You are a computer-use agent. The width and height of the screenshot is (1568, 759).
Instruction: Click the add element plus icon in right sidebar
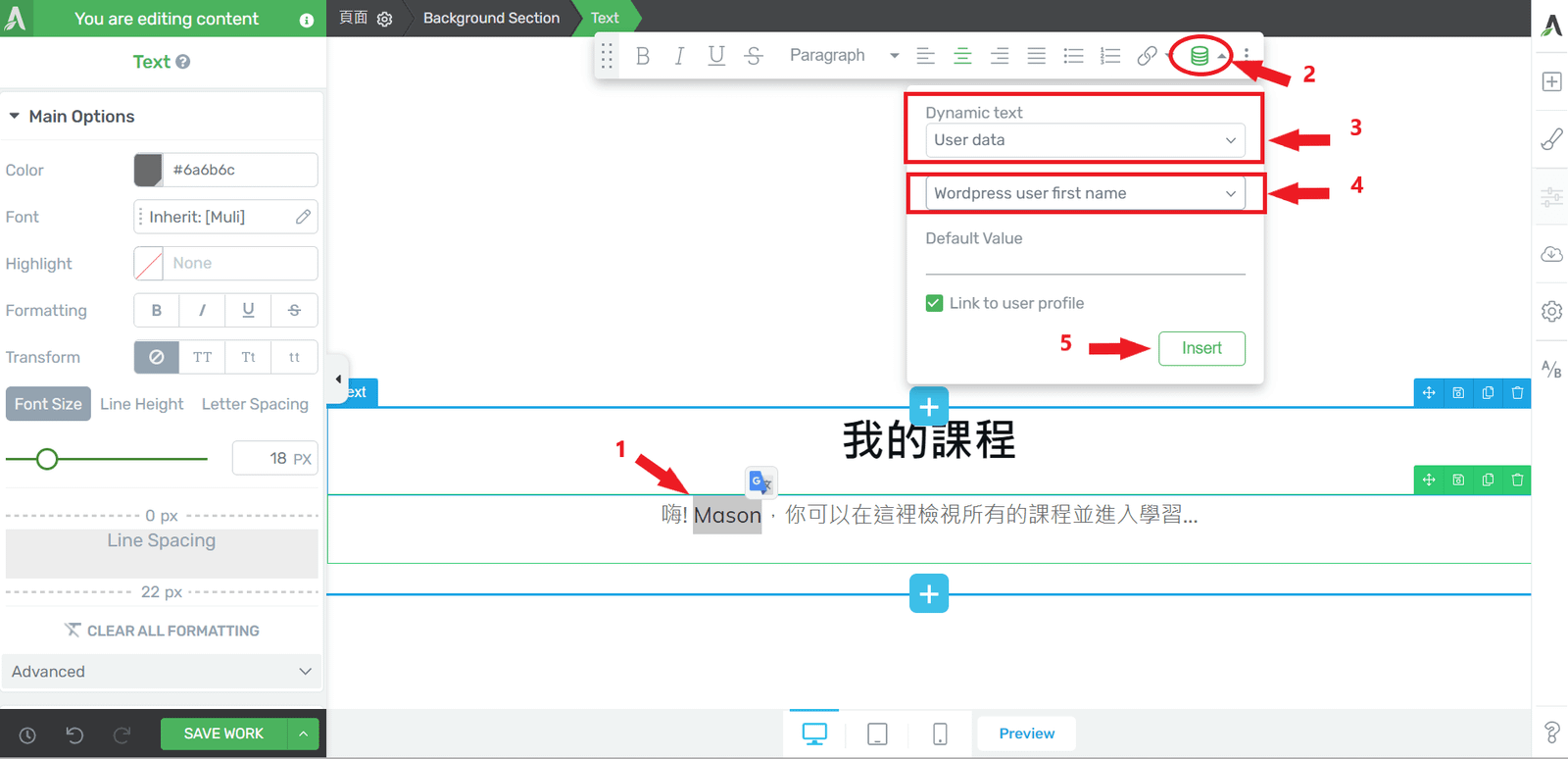pos(1551,81)
